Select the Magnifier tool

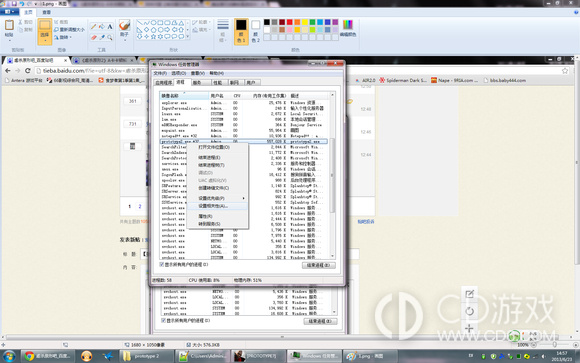click(110, 37)
